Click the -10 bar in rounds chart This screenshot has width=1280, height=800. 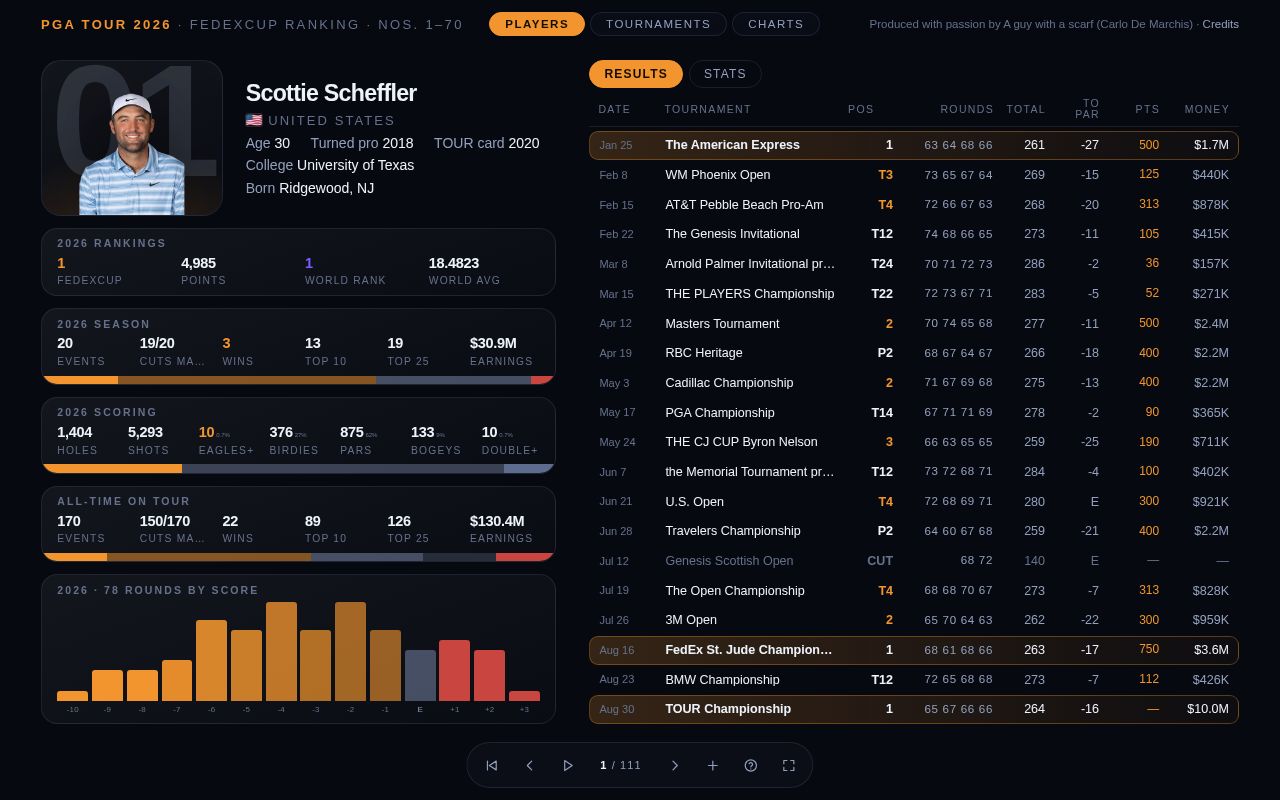click(x=73, y=696)
